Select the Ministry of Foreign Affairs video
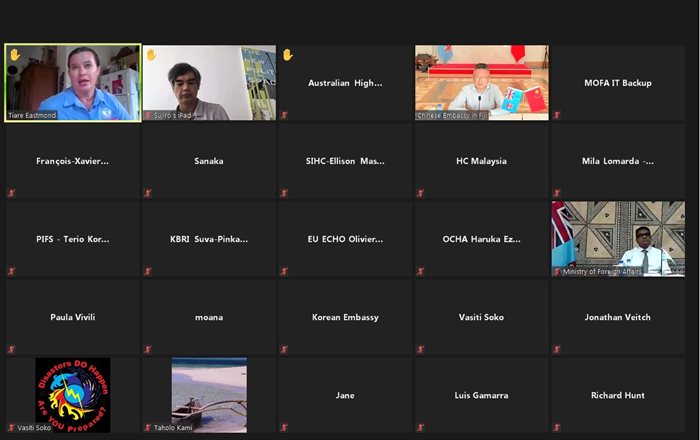 click(617, 238)
